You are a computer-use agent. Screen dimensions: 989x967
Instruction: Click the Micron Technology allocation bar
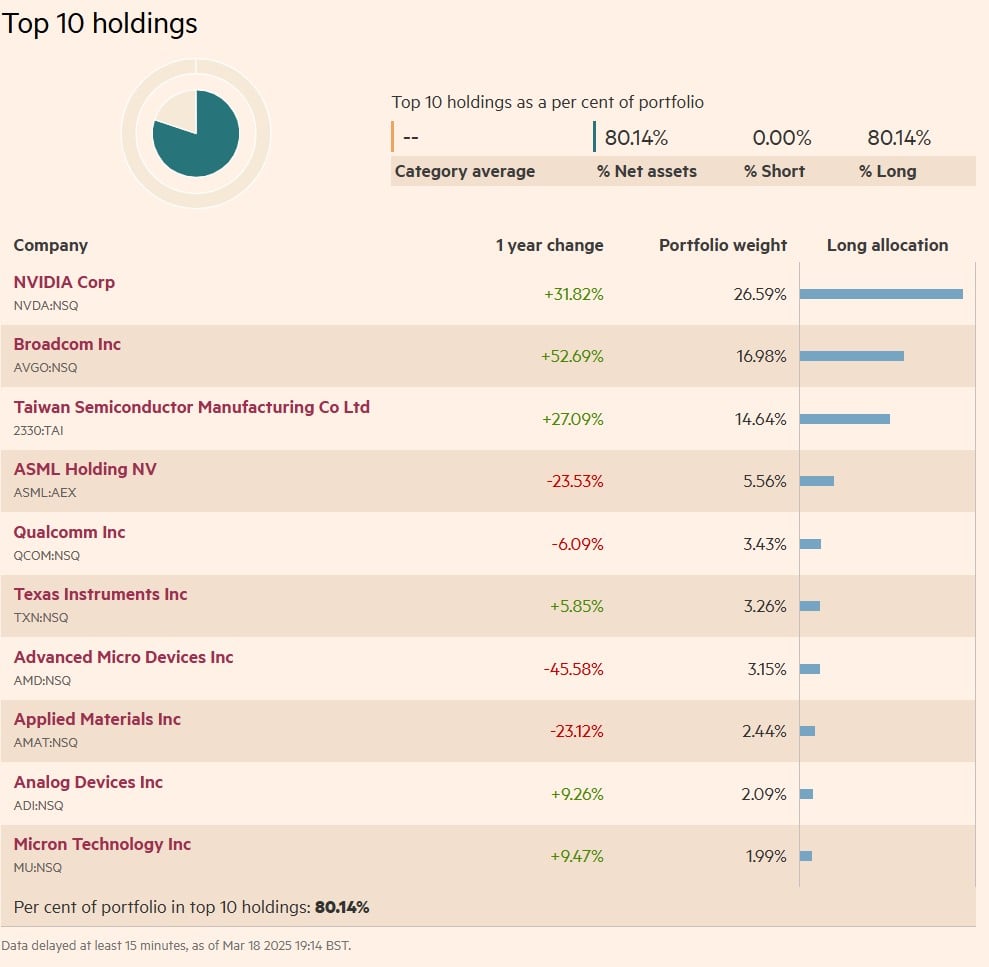806,856
